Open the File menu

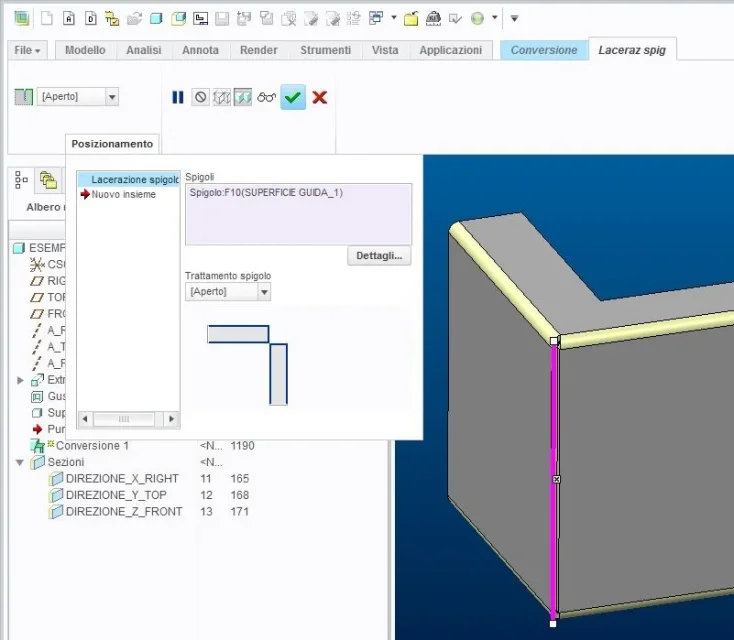27,50
